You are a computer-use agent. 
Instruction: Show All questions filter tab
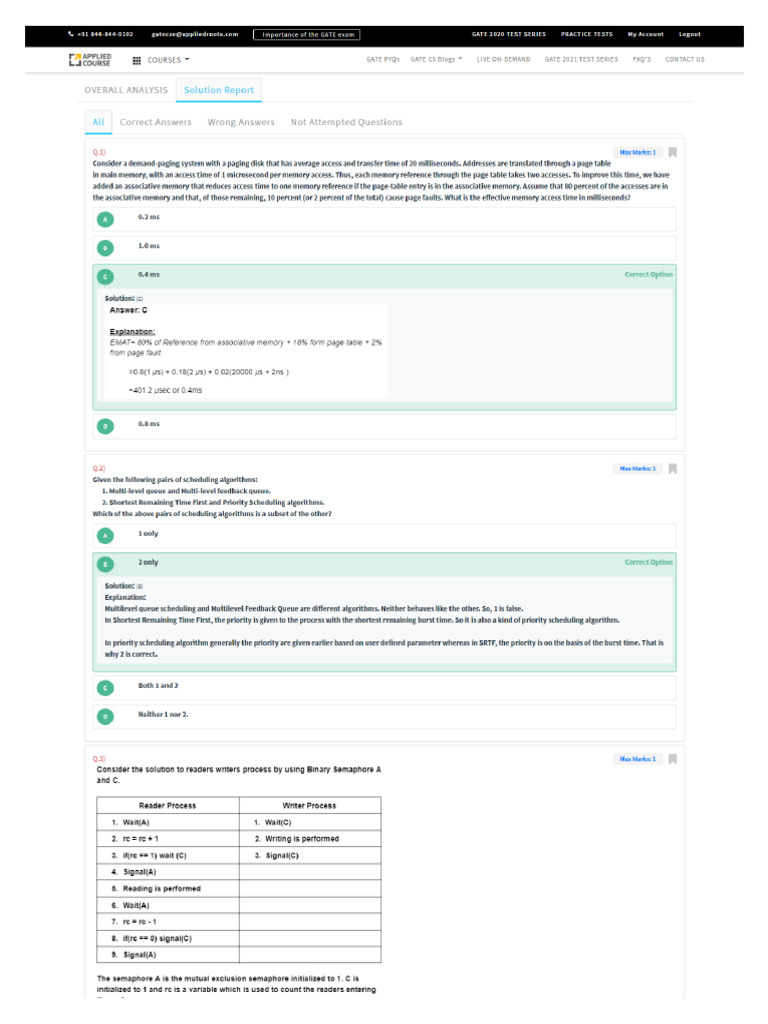point(98,122)
